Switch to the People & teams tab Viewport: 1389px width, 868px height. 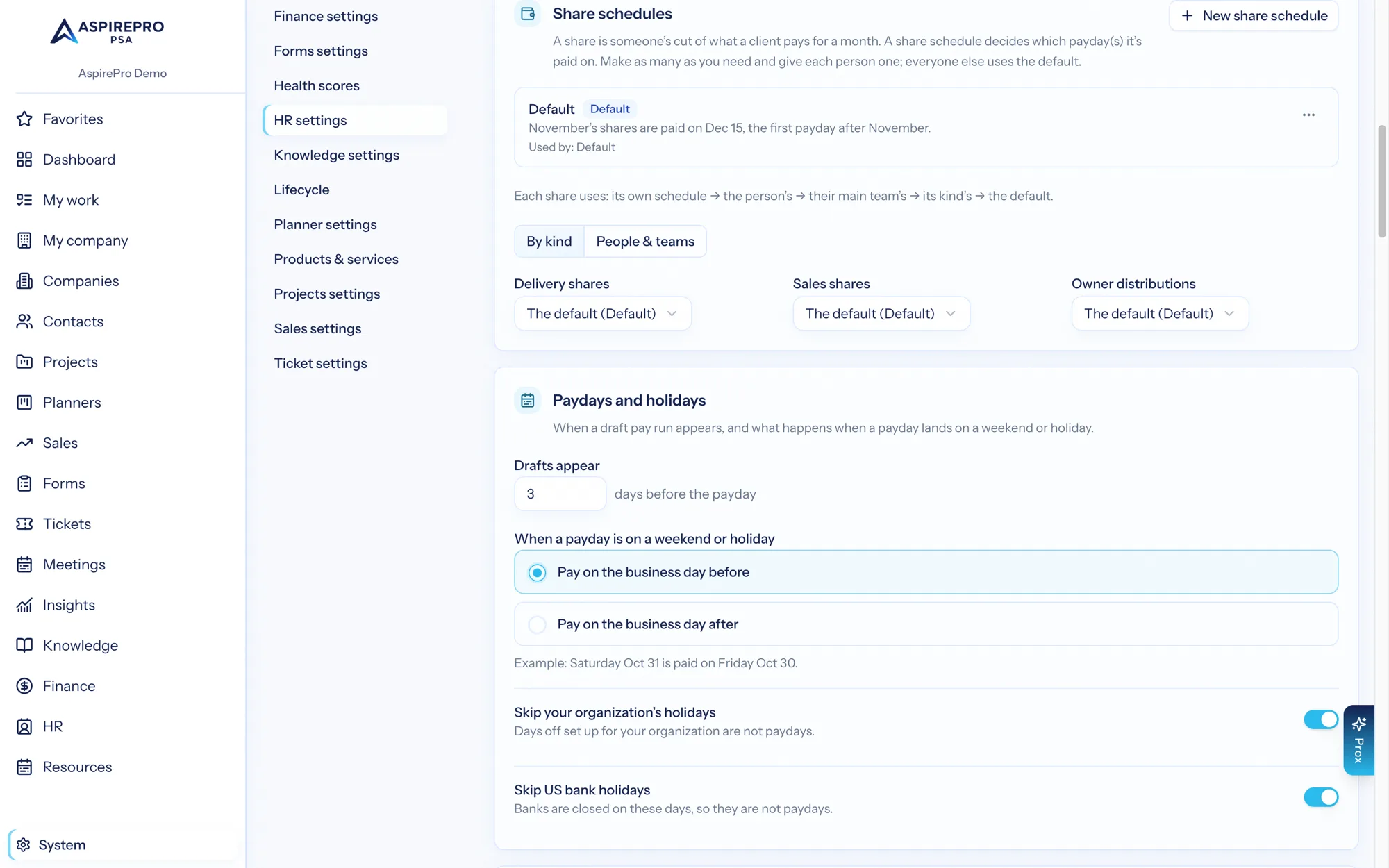(x=644, y=241)
